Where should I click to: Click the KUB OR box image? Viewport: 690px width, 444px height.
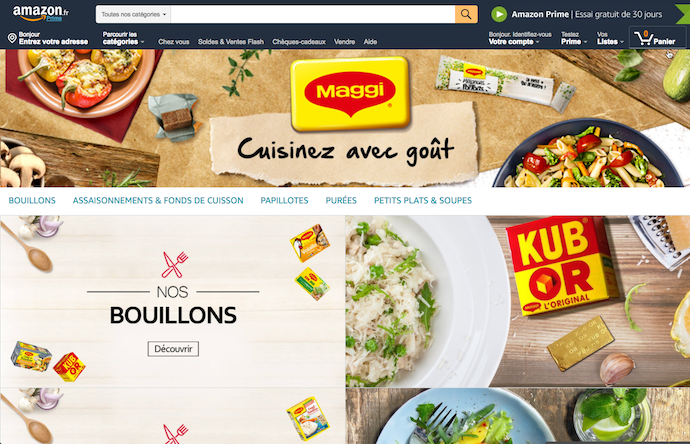[x=562, y=267]
